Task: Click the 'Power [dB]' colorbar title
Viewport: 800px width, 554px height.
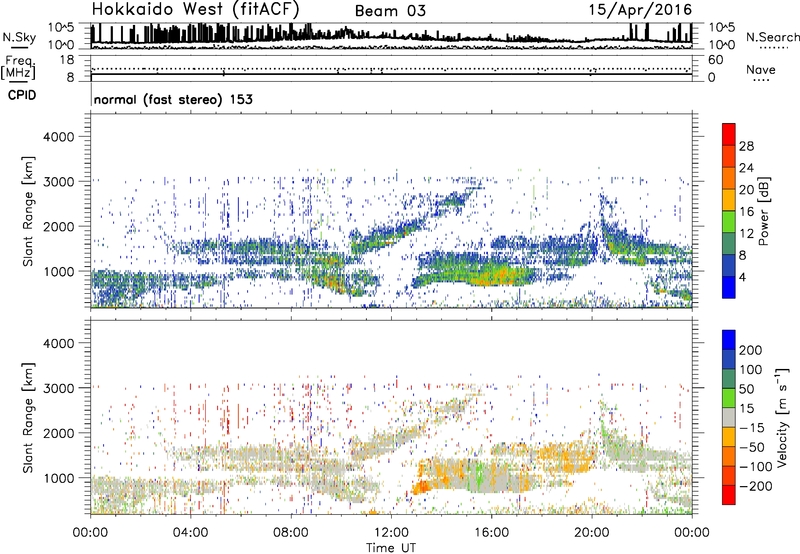Action: (x=763, y=211)
